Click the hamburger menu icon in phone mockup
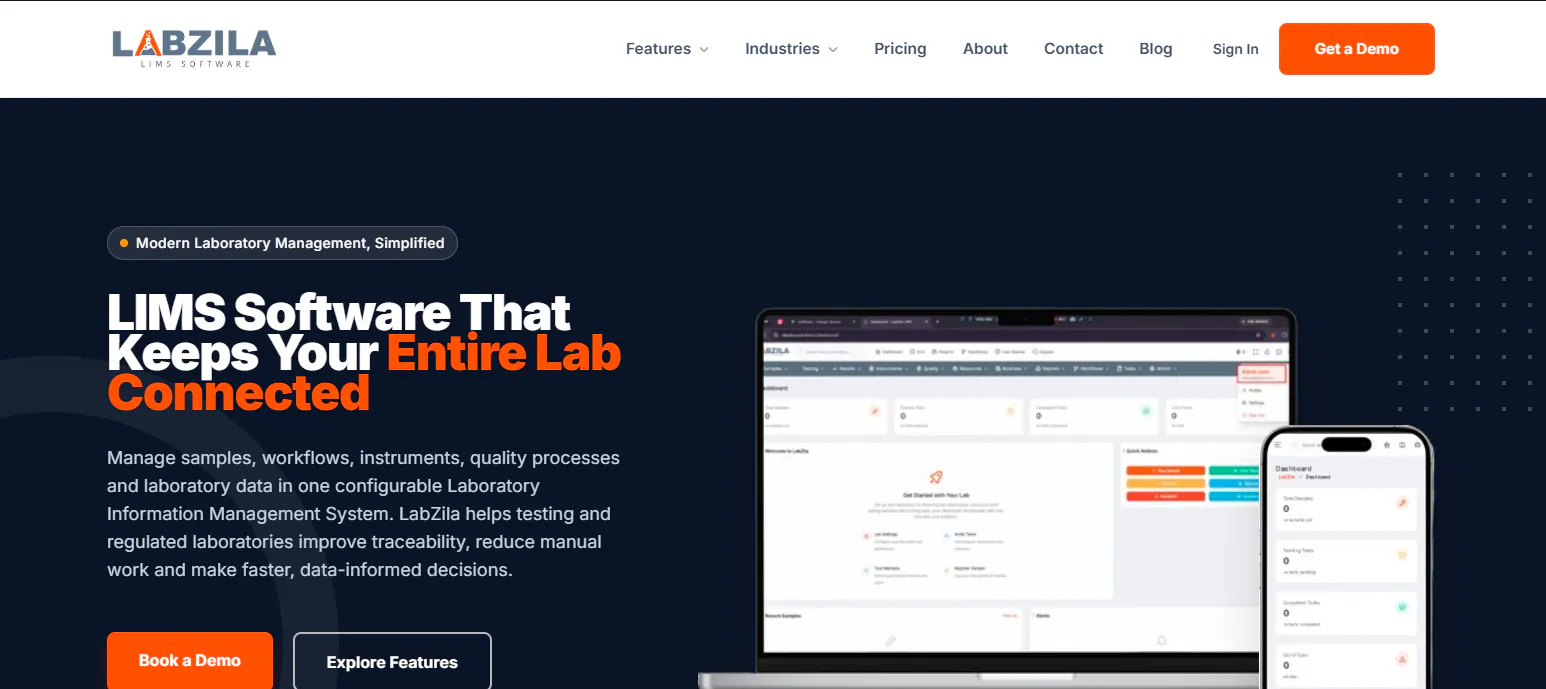1546x689 pixels. (1278, 444)
